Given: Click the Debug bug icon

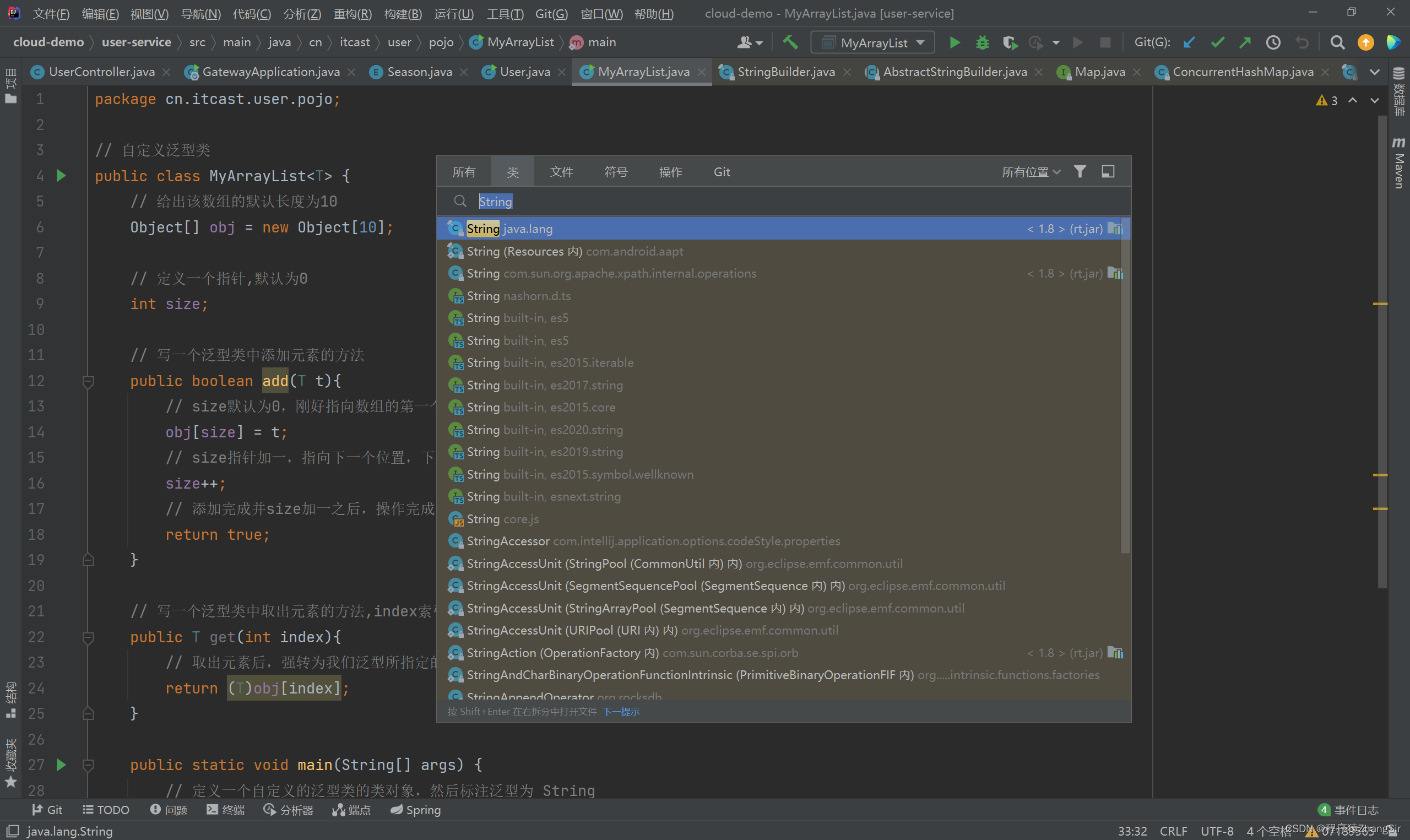Looking at the screenshot, I should click(982, 42).
